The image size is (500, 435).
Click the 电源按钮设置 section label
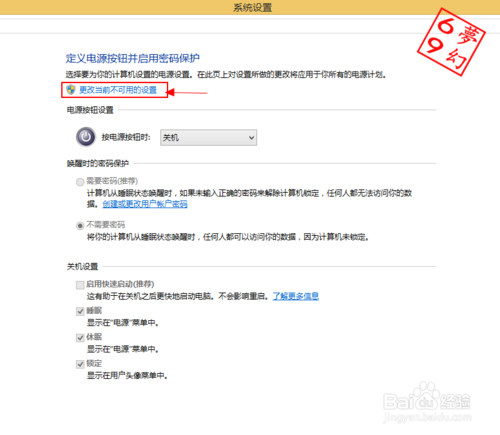coord(90,110)
